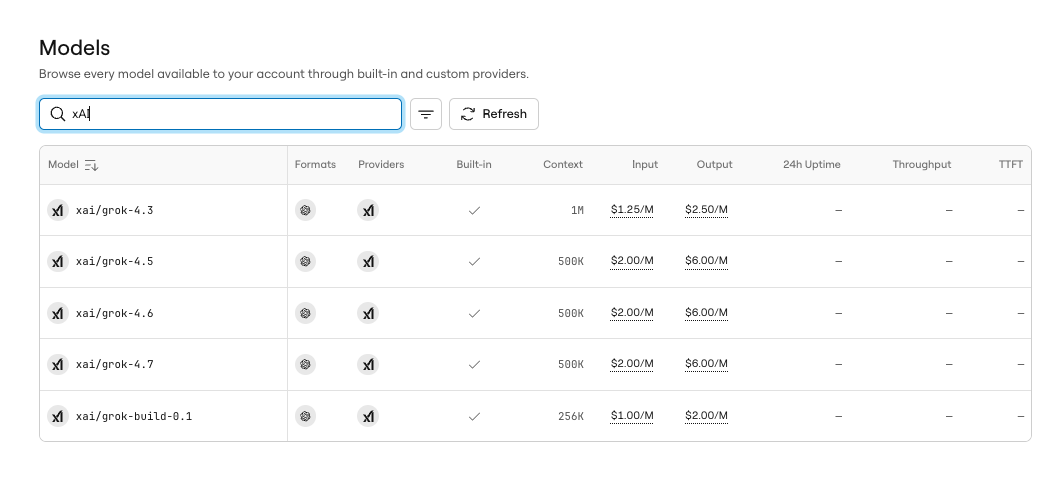Click $2.00/M input price for grok-4.5
Screen dimensions: 1057x478
pos(632,261)
